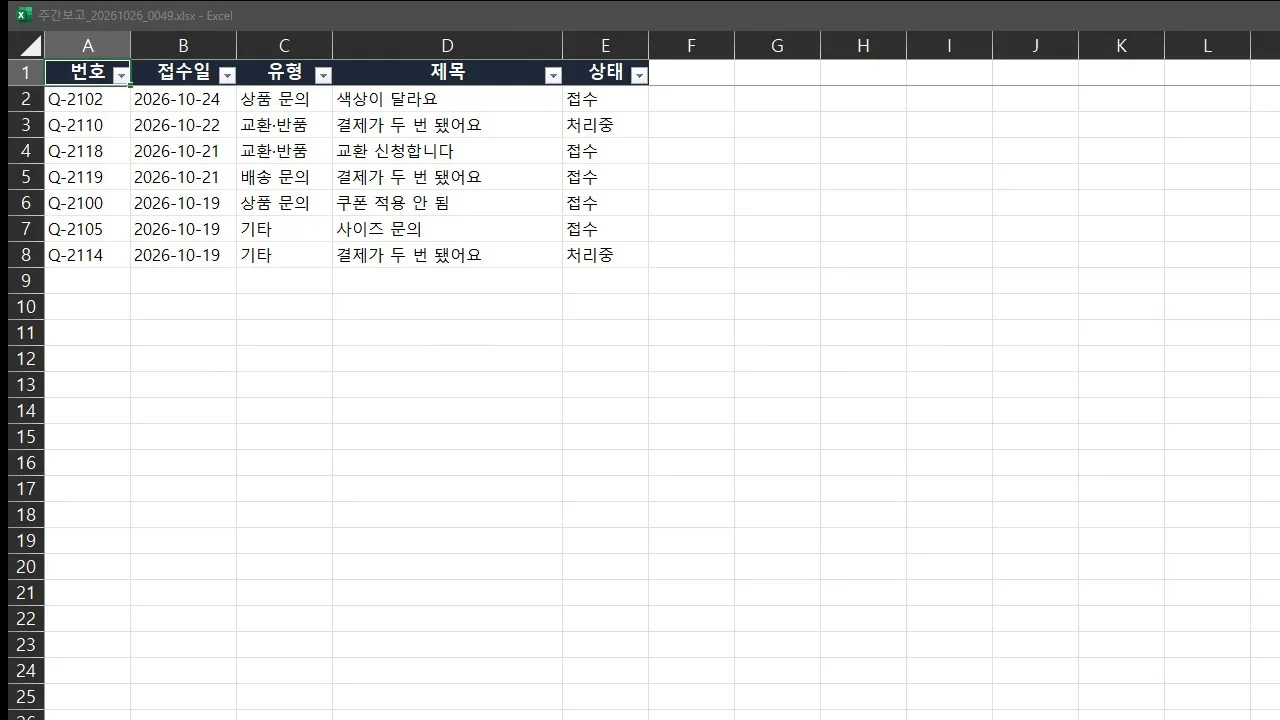Click cell containing Q-2105

[x=88, y=229]
